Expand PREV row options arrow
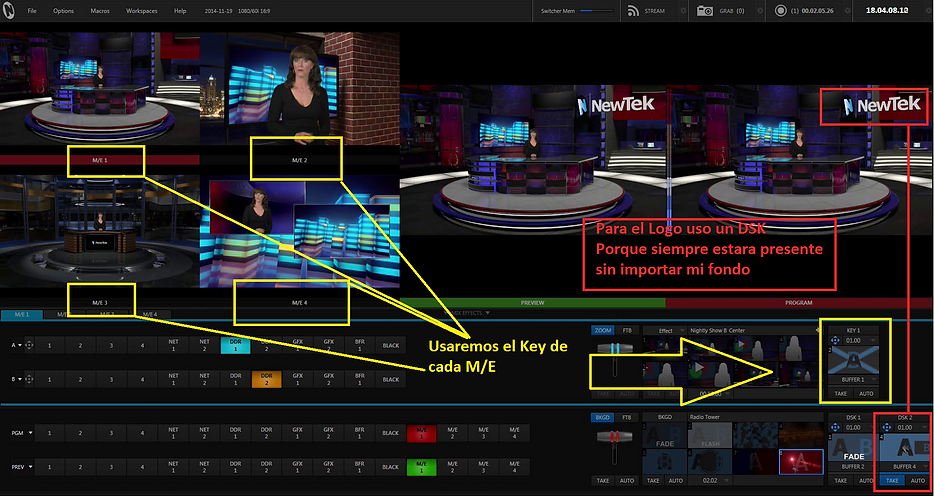This screenshot has width=934, height=496. (x=30, y=467)
